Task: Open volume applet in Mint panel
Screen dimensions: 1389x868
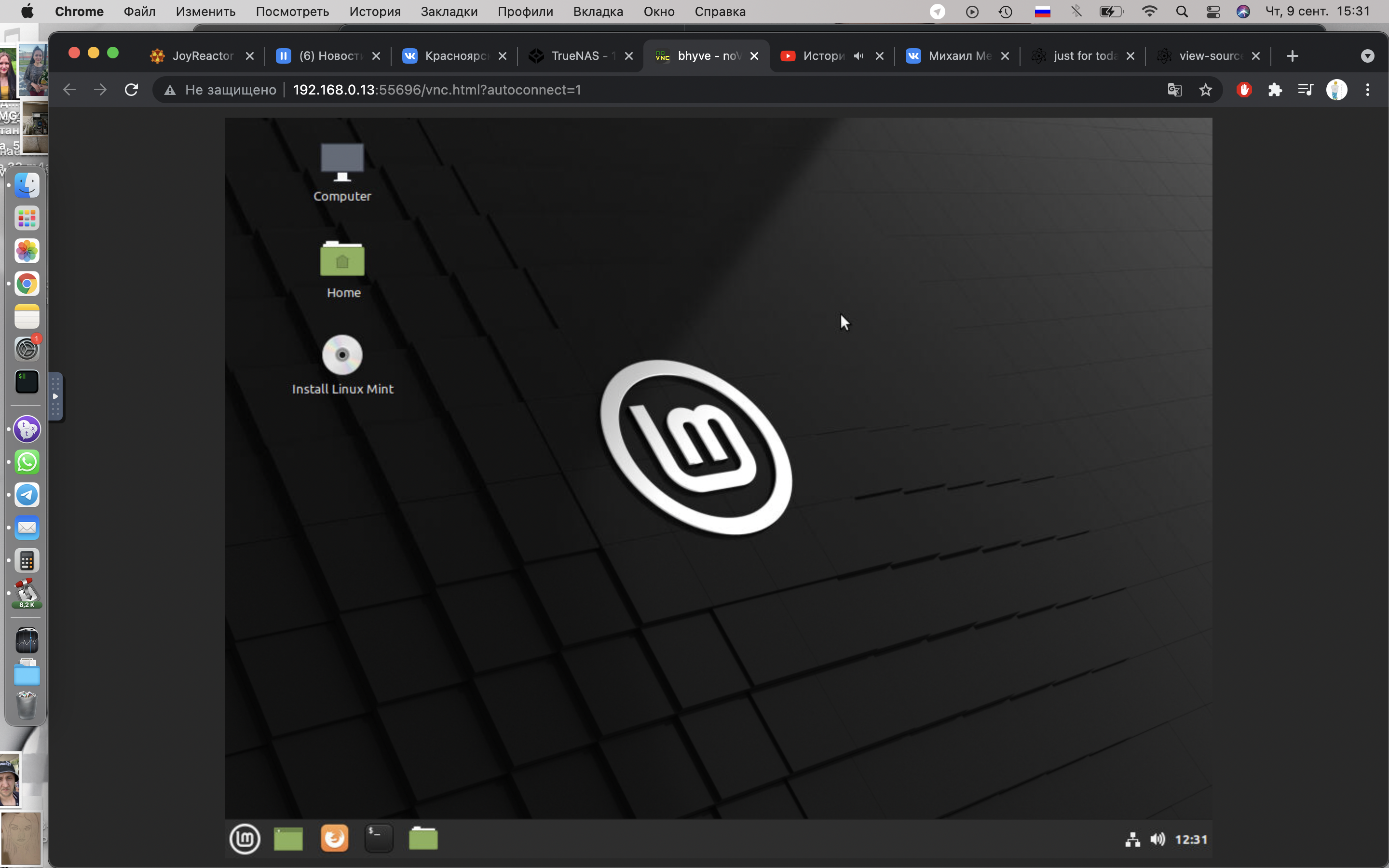Action: click(1157, 839)
